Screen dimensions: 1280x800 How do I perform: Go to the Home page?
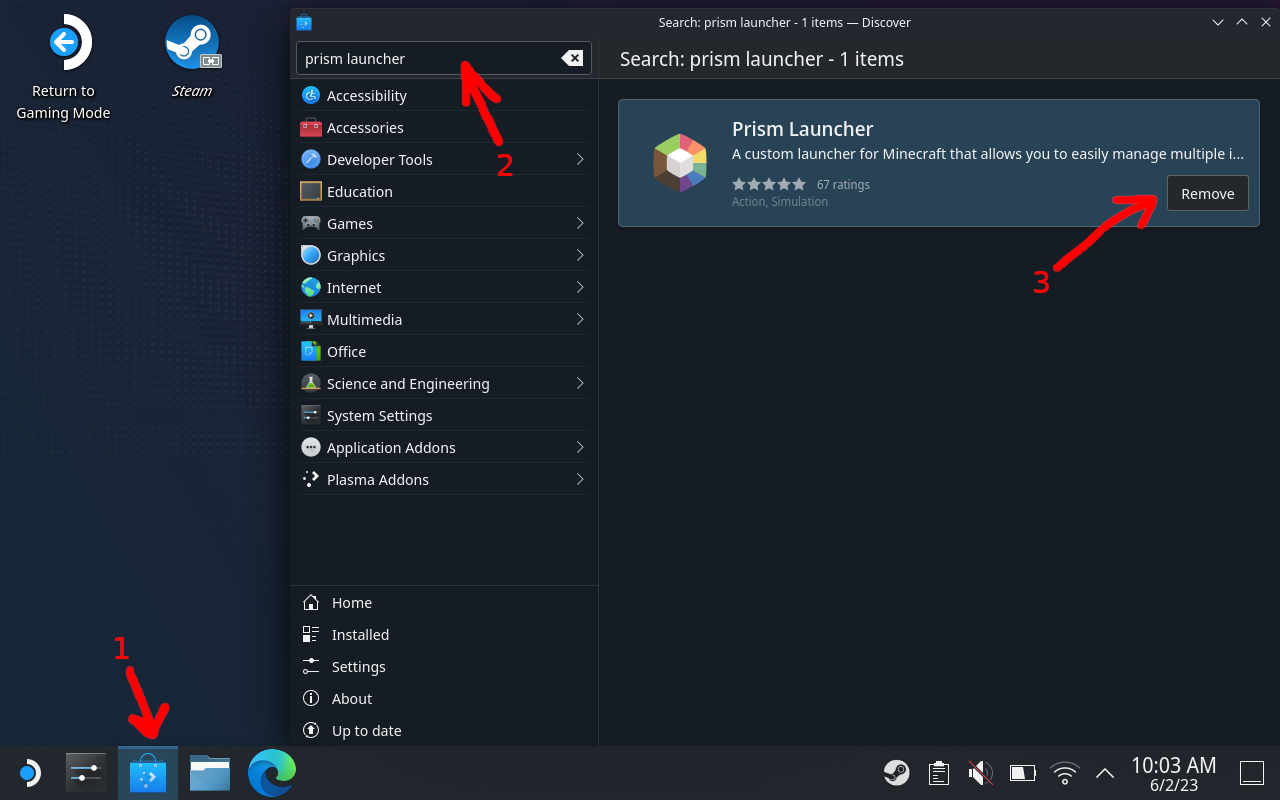444,603
